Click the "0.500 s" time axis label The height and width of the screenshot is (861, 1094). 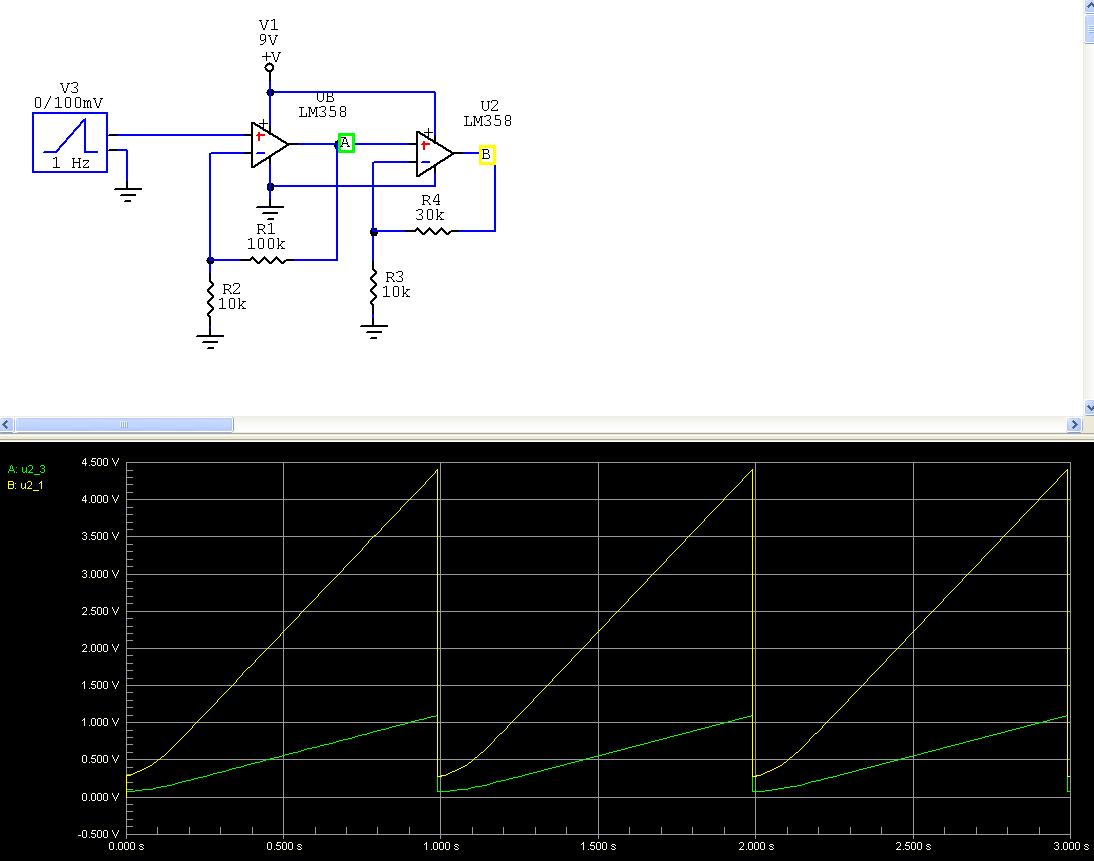[284, 846]
